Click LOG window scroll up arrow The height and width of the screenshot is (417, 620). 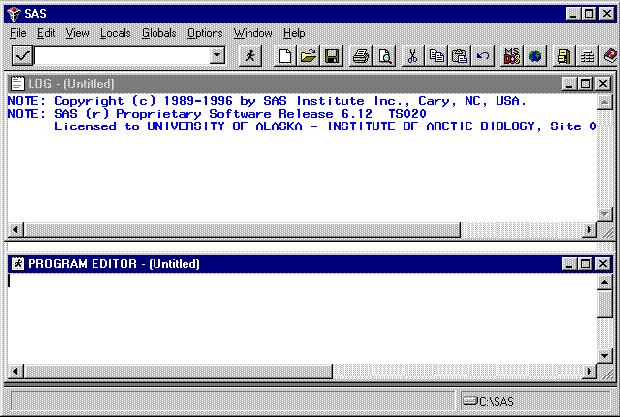tap(604, 102)
